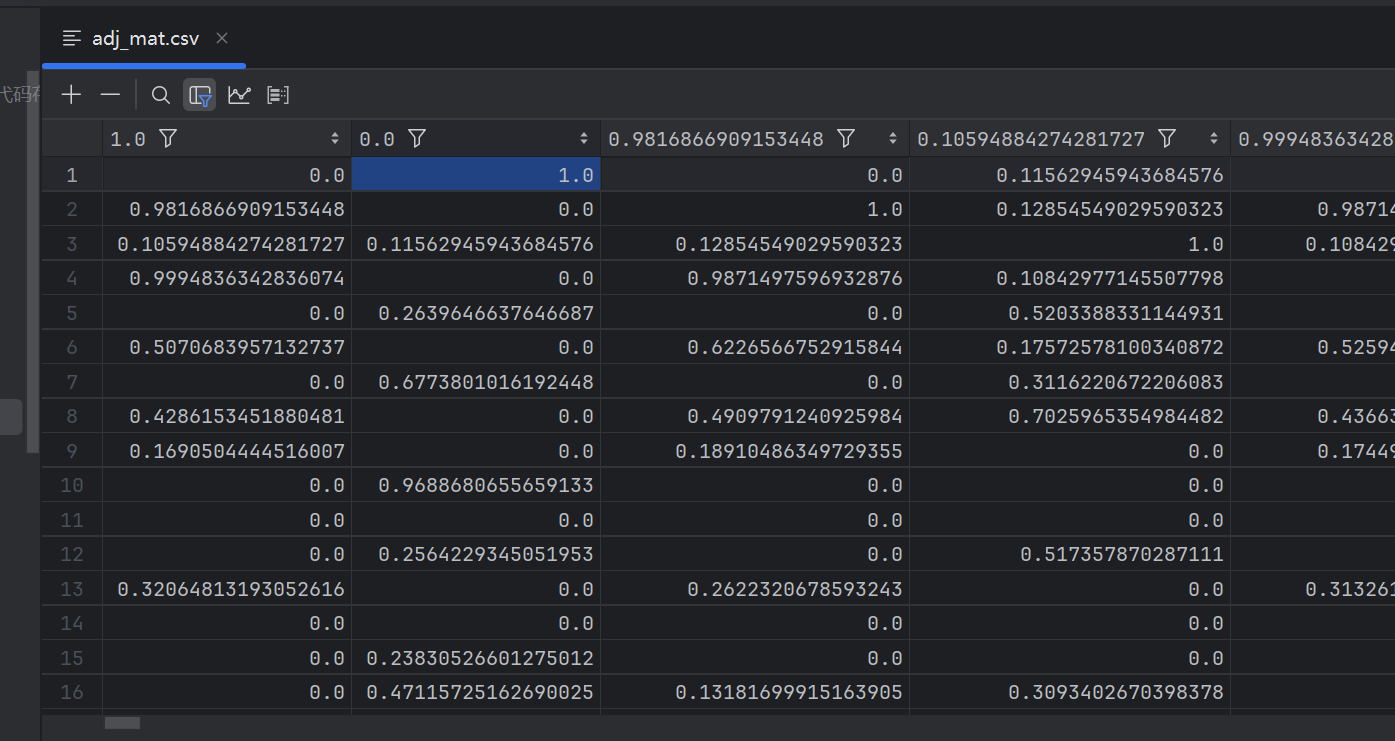Screen dimensions: 1395x741
Task: Click cell 0.7025965354984482 in row 8
Action: [1070, 416]
